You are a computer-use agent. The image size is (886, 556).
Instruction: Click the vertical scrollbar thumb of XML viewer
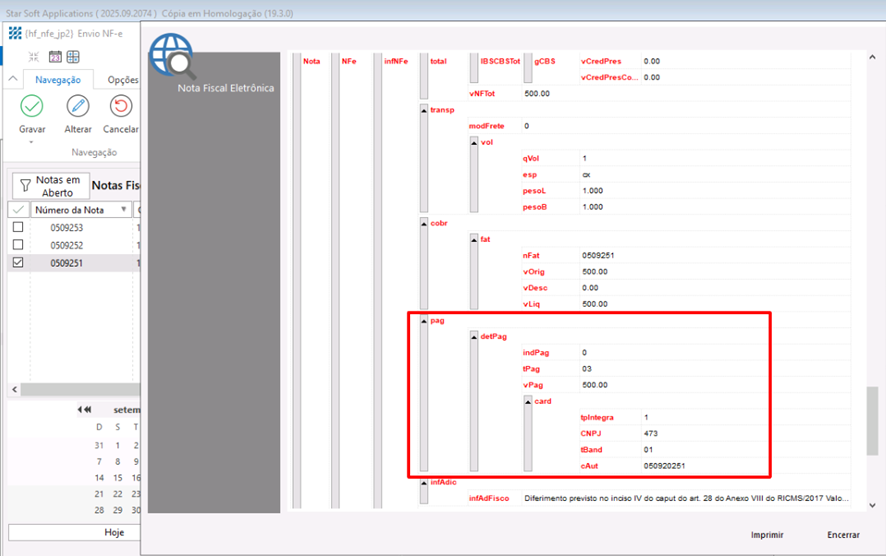(x=872, y=420)
